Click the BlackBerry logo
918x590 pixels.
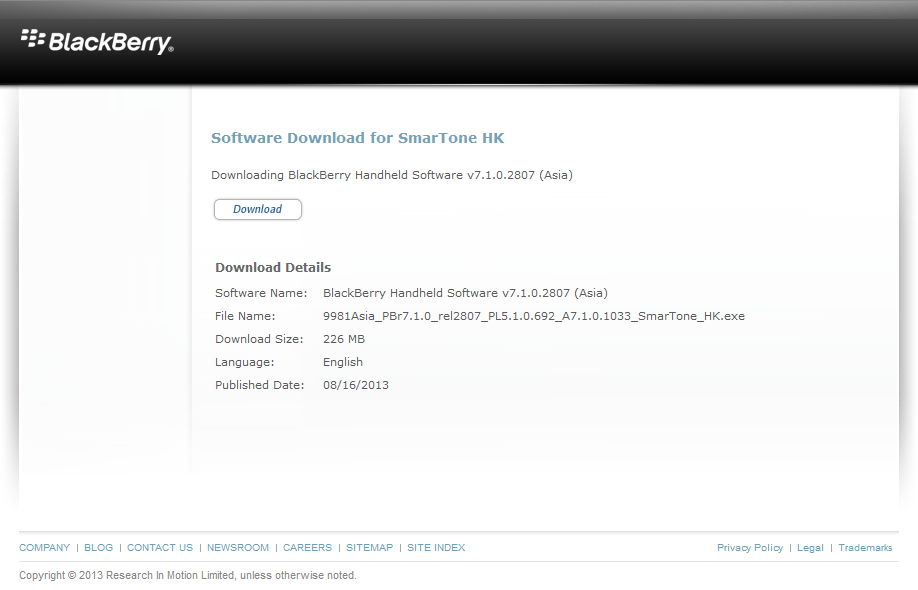(97, 42)
